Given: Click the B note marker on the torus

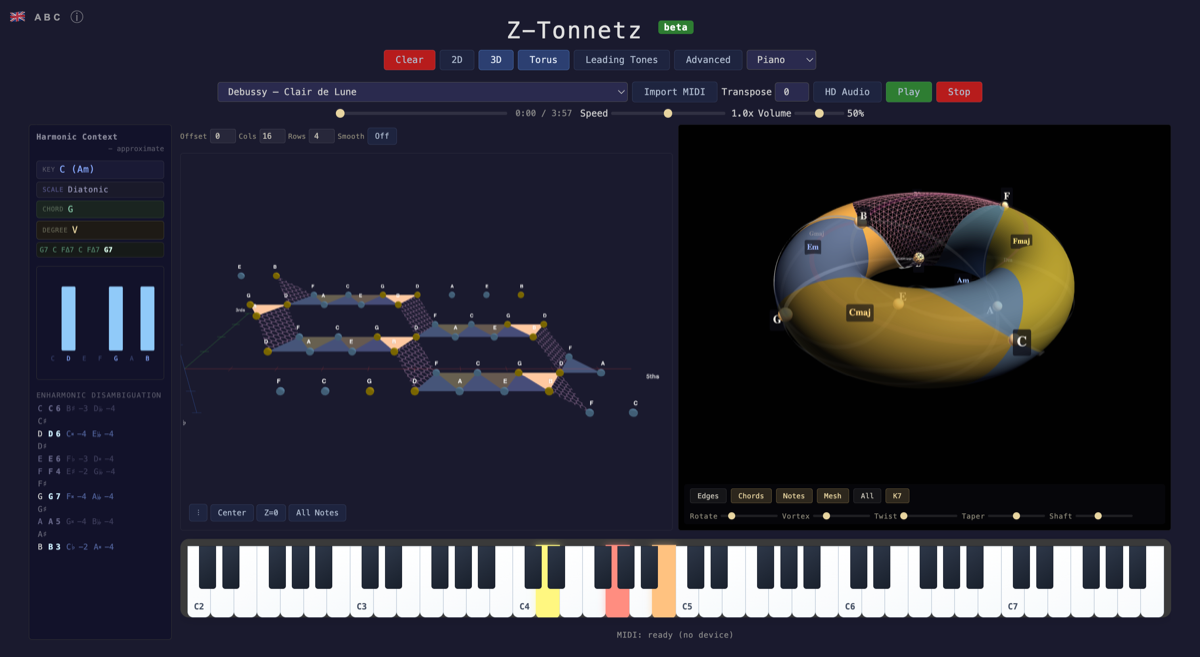Looking at the screenshot, I should pos(863,215).
